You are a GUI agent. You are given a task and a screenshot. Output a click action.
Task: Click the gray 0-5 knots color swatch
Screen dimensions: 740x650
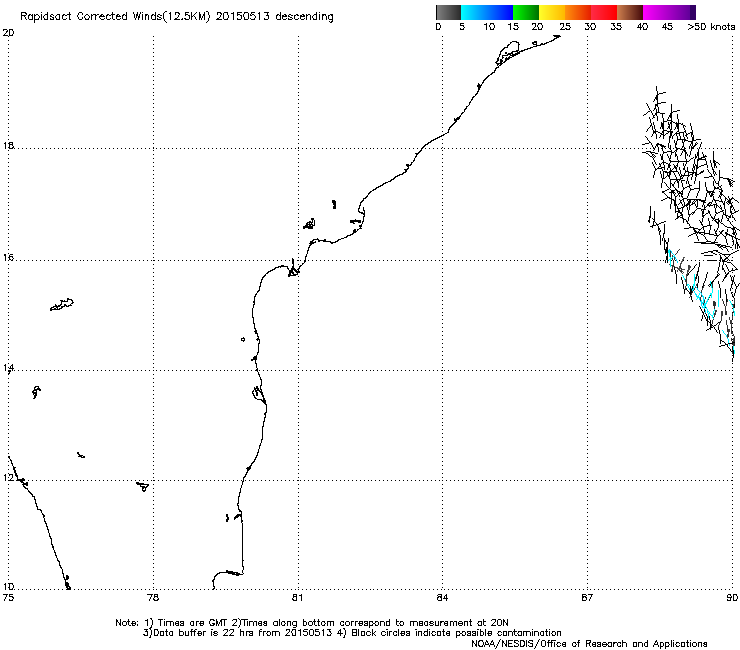point(448,12)
